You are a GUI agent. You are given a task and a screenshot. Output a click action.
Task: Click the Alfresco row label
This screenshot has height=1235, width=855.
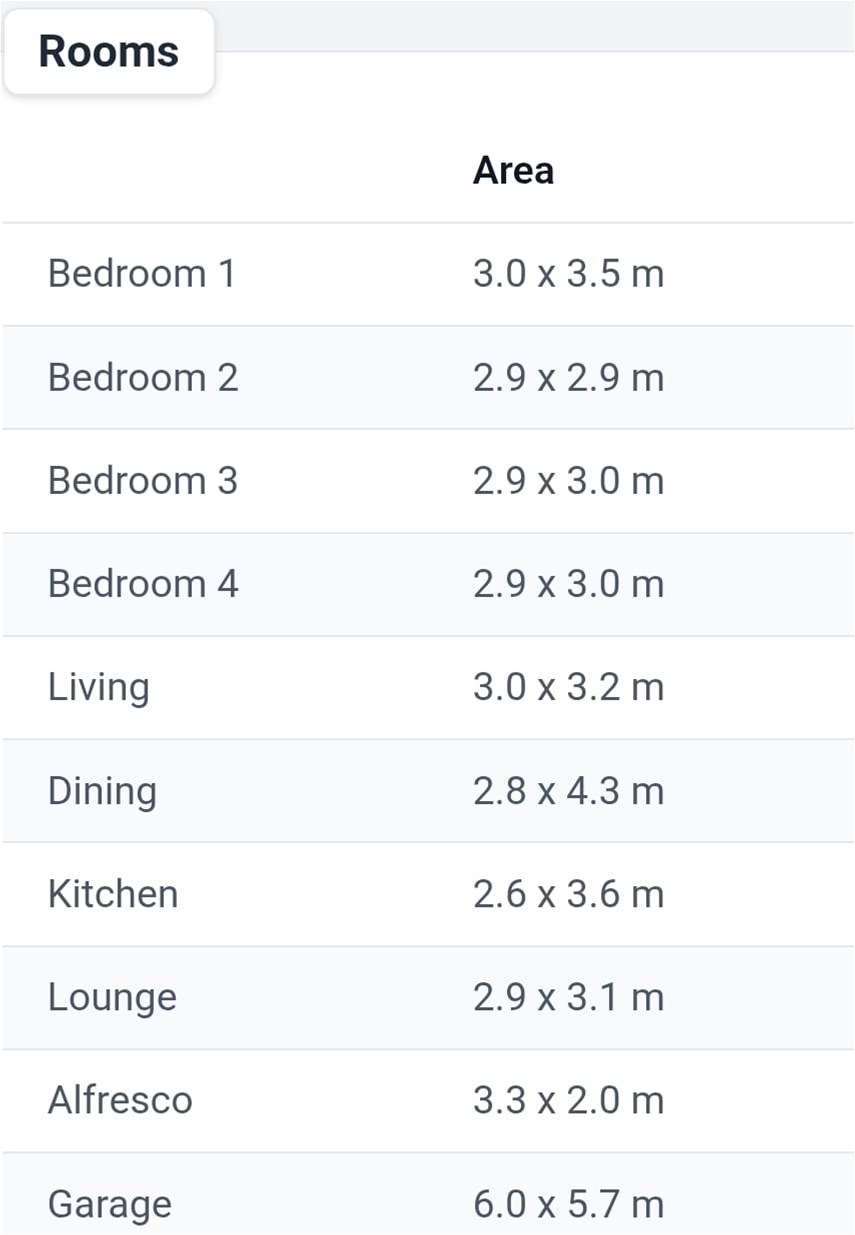pyautogui.click(x=120, y=1101)
